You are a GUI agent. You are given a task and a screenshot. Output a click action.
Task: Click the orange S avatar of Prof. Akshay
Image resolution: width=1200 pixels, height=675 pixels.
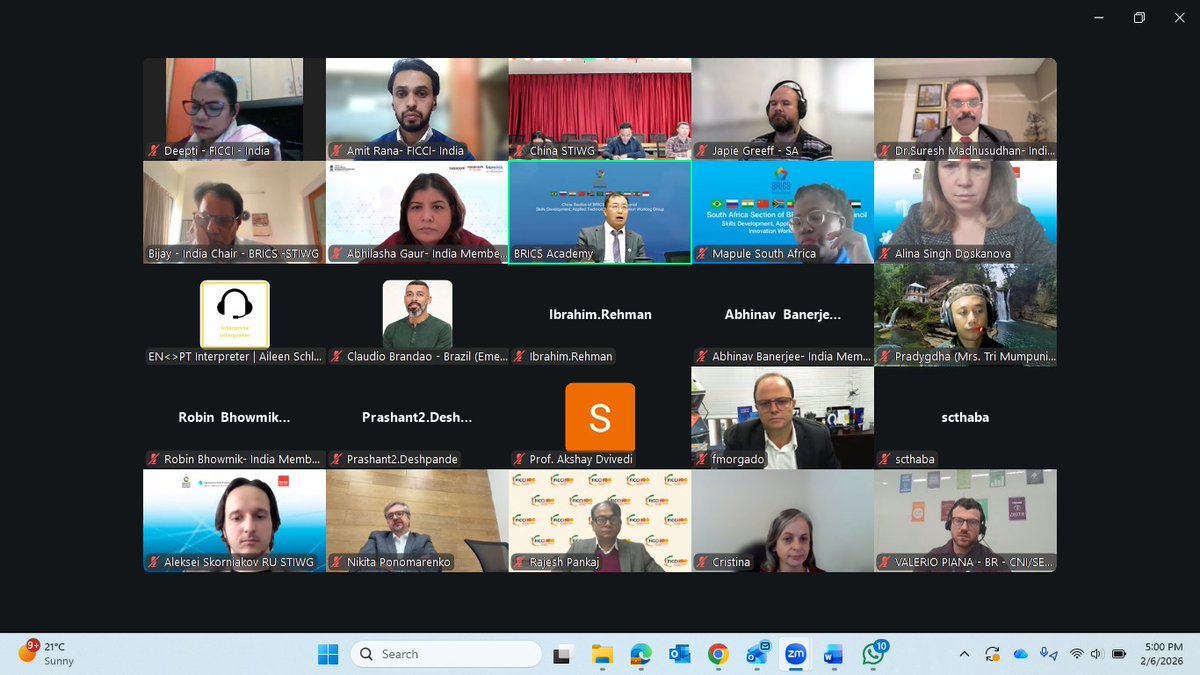[600, 417]
